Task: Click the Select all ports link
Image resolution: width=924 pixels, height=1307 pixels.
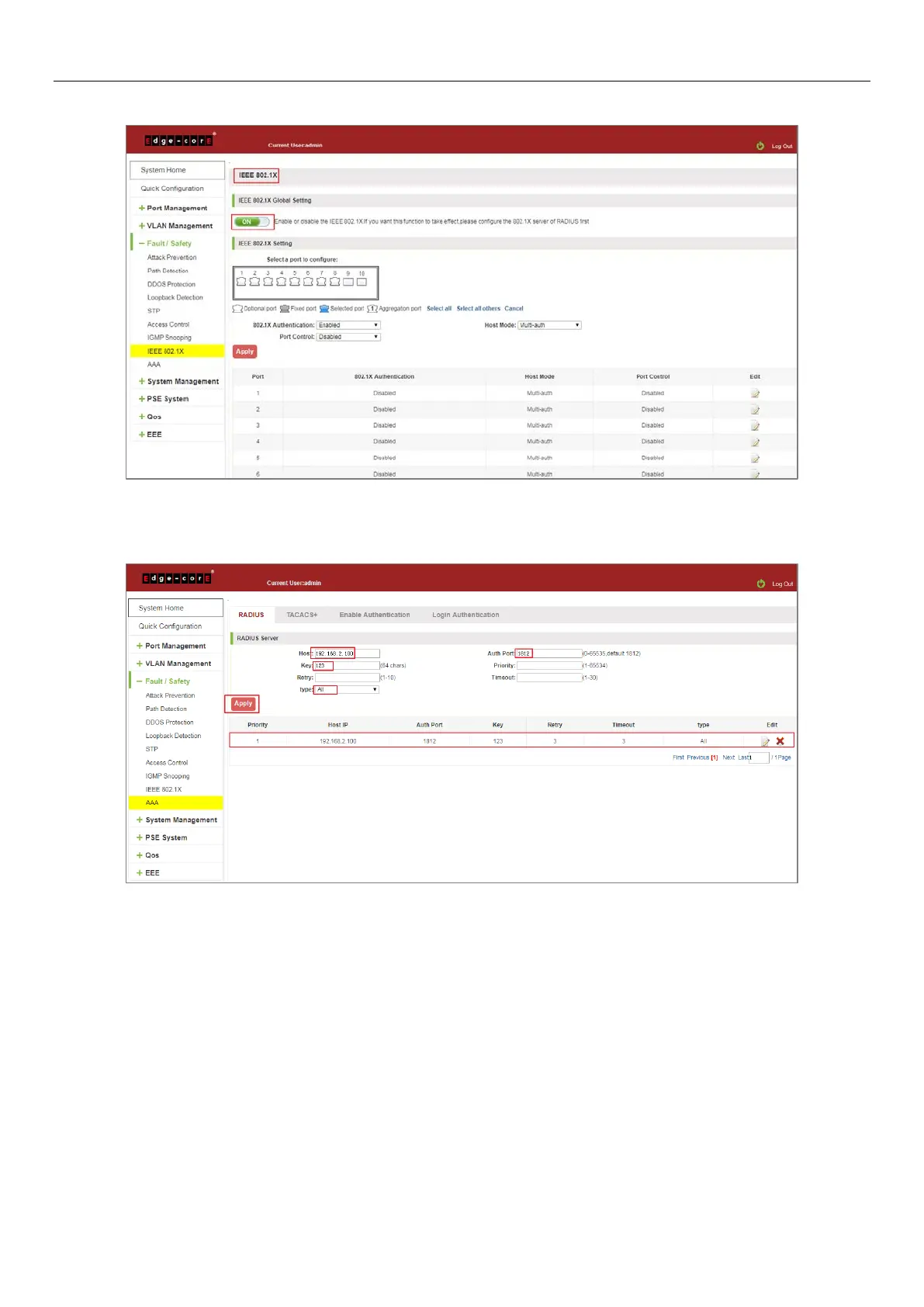Action: [439, 309]
